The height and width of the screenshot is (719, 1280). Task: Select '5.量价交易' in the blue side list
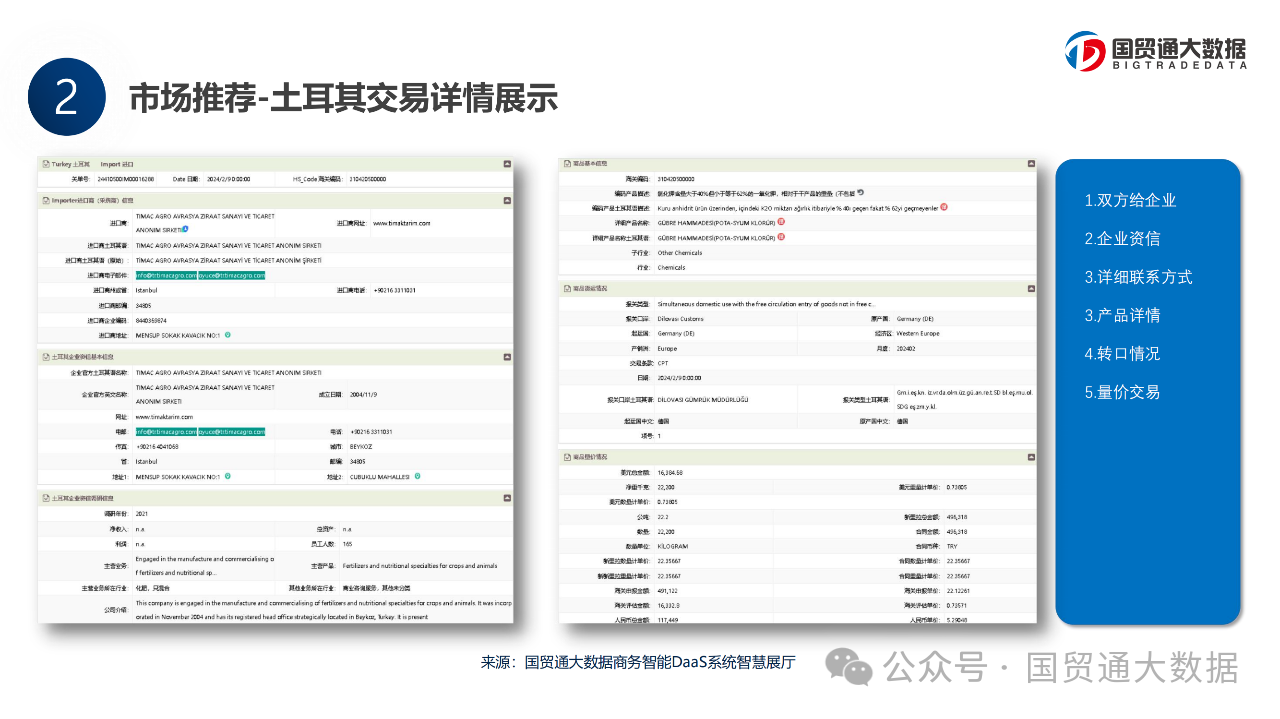(1122, 392)
